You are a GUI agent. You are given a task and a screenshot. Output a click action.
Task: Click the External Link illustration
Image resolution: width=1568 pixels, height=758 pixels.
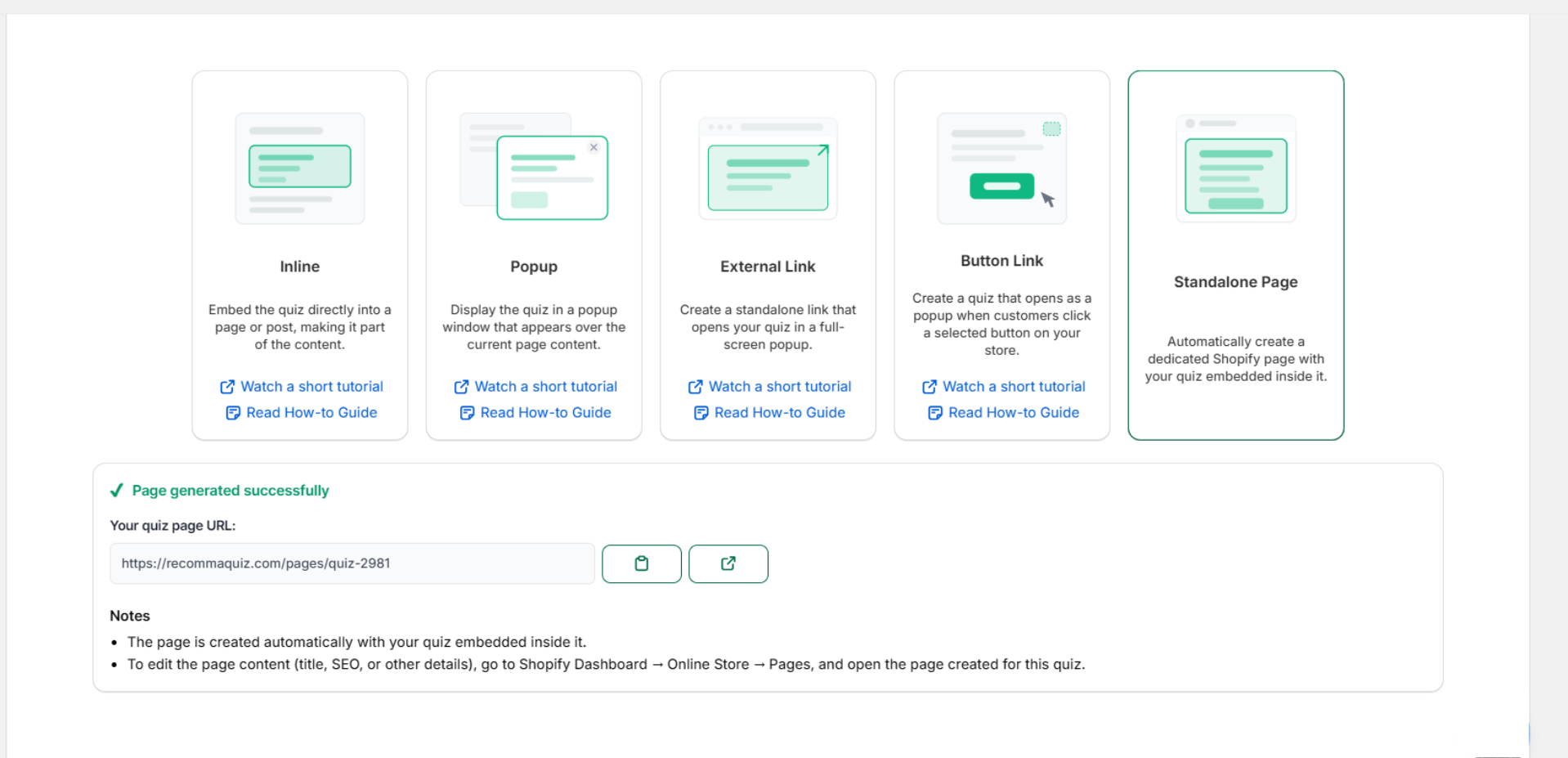pyautogui.click(x=768, y=168)
